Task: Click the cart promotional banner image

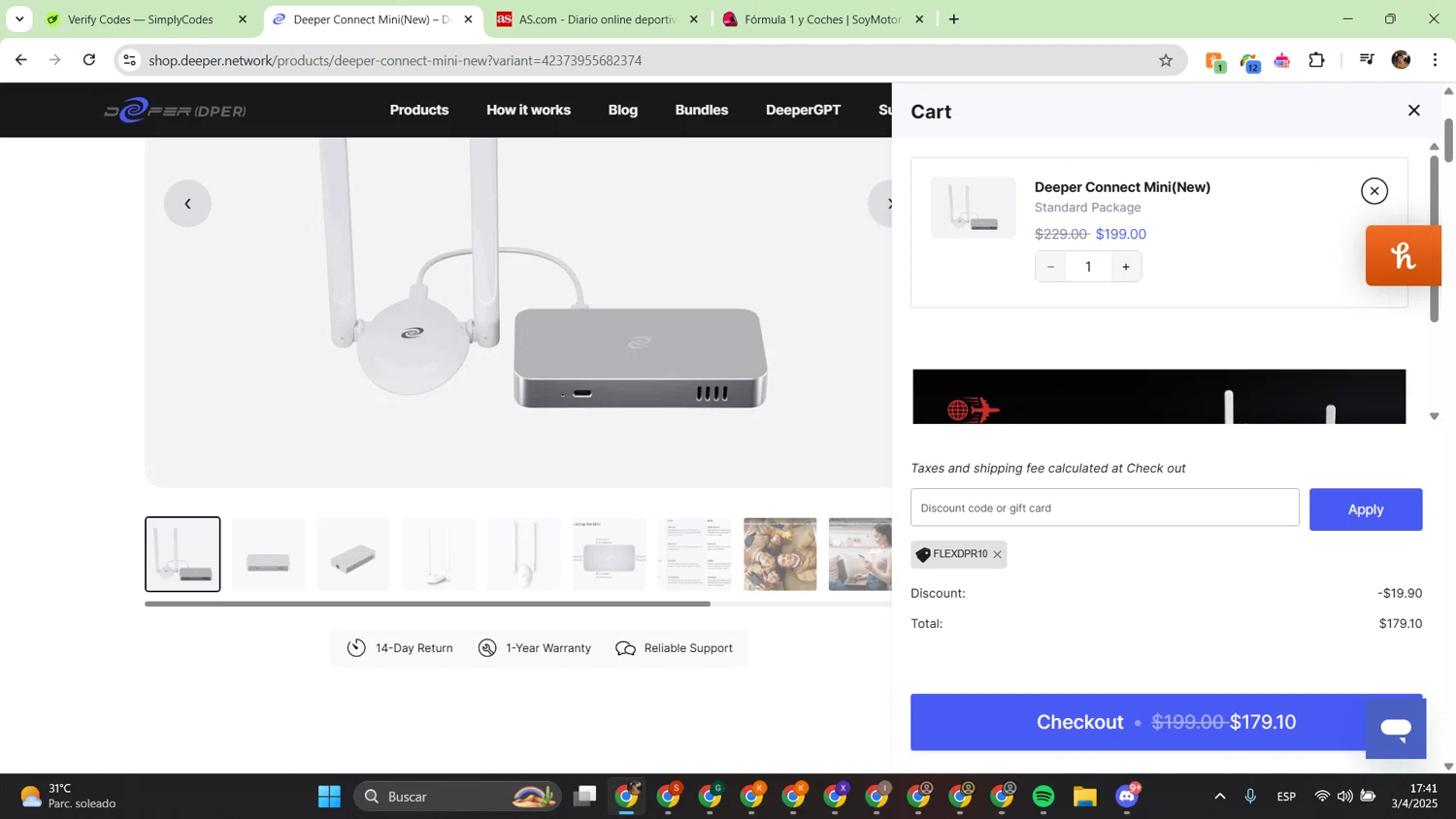Action: point(1159,396)
